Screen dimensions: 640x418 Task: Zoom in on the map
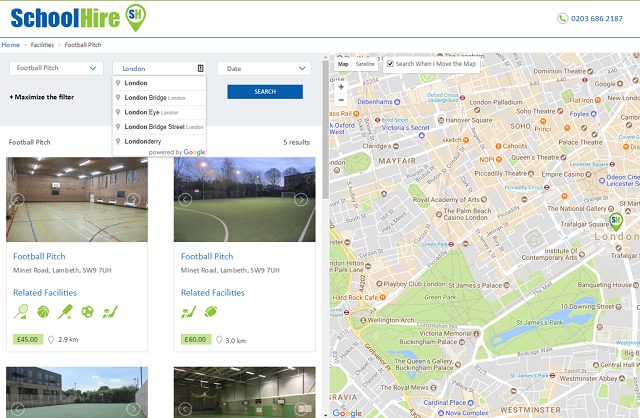click(x=341, y=87)
